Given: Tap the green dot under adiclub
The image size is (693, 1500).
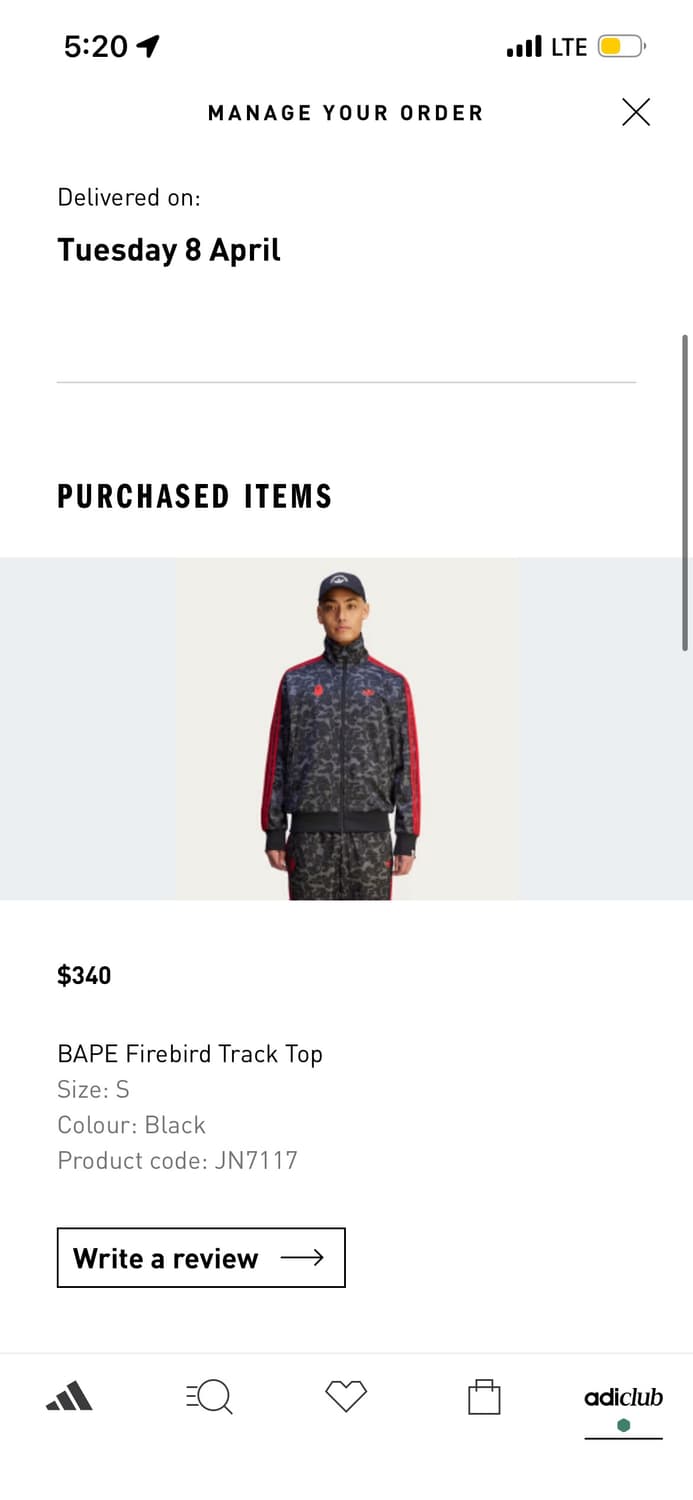Looking at the screenshot, I should click(624, 1426).
